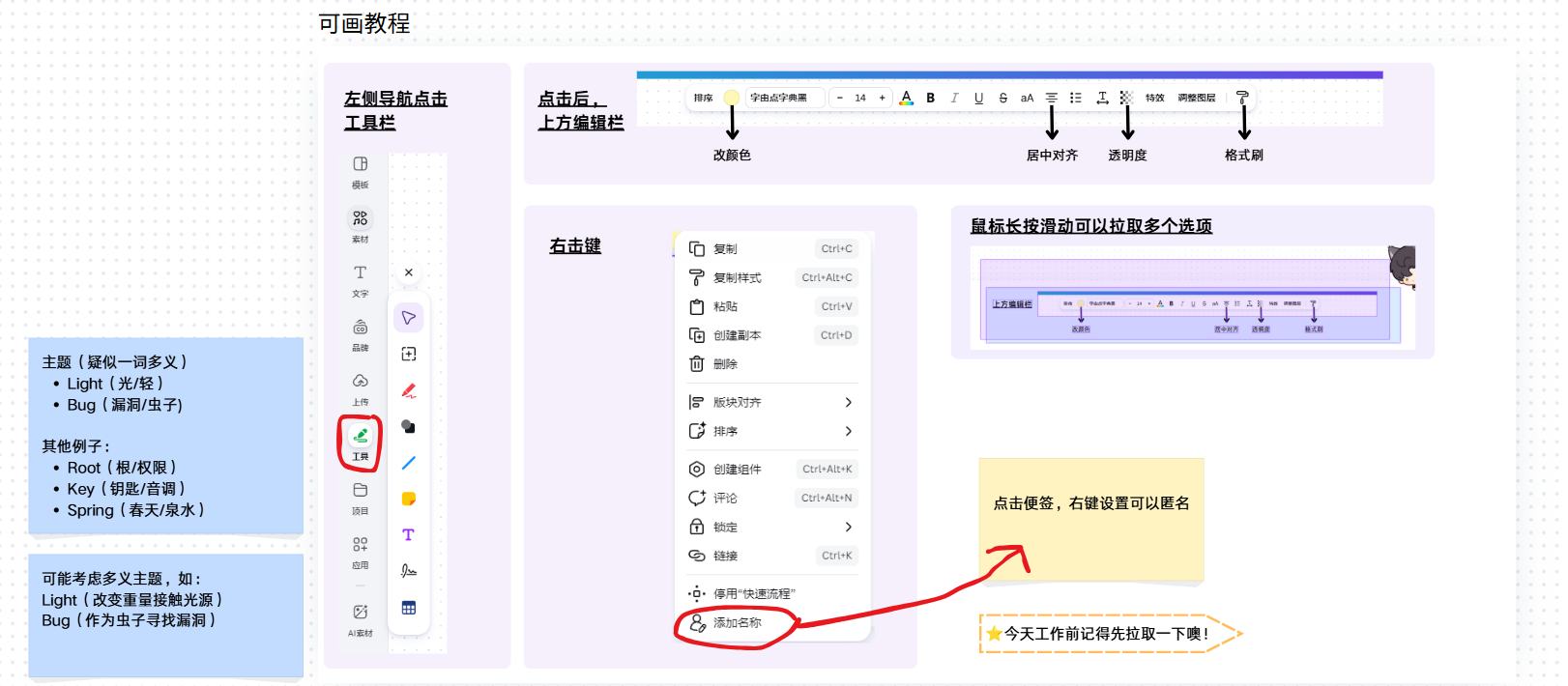Viewport: 1568px width, 686px height.
Task: Open the 品牌 section in left navigation
Action: (360, 334)
